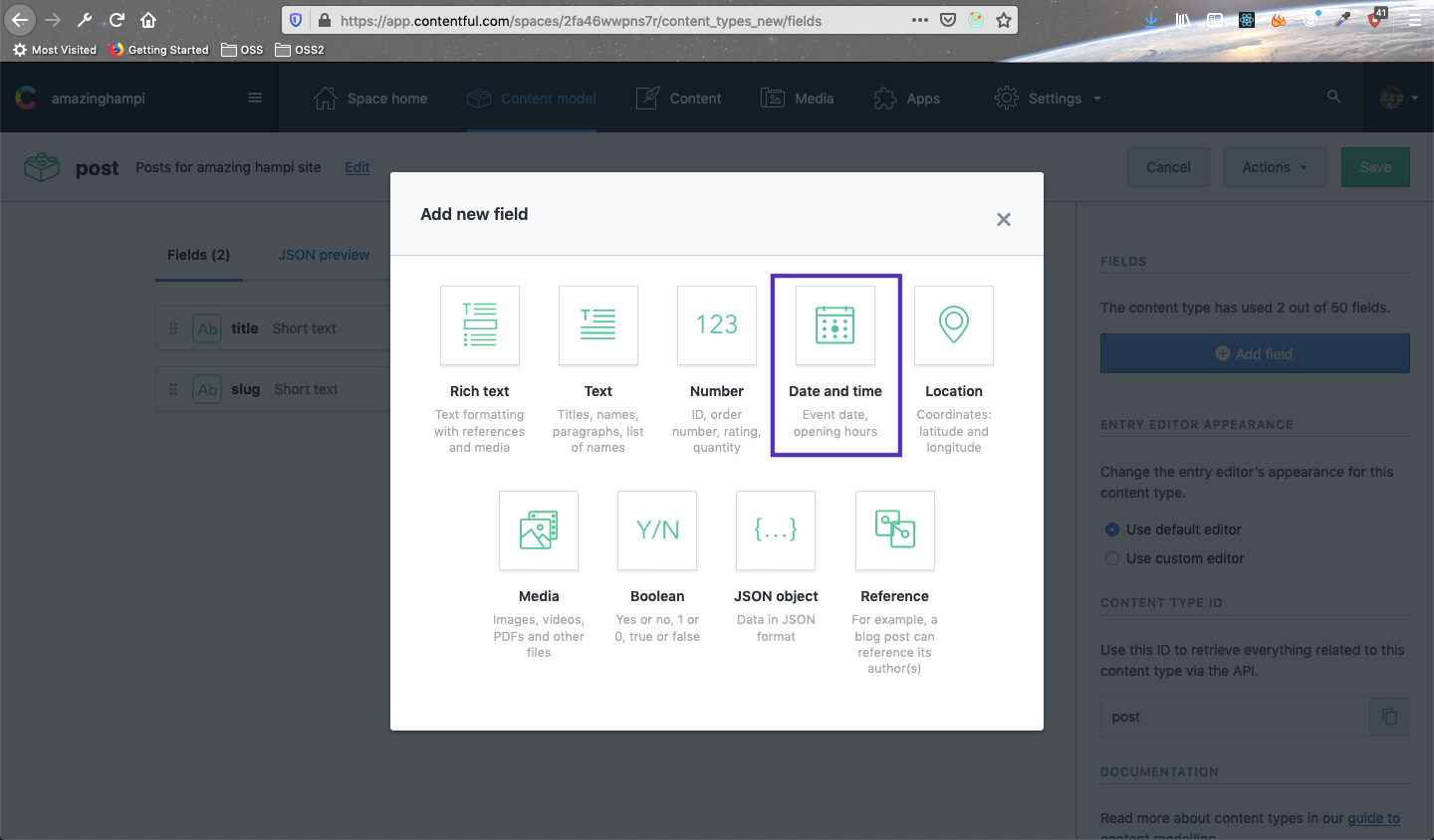This screenshot has height=840, width=1434.
Task: Select the JSON object field icon
Action: click(776, 530)
